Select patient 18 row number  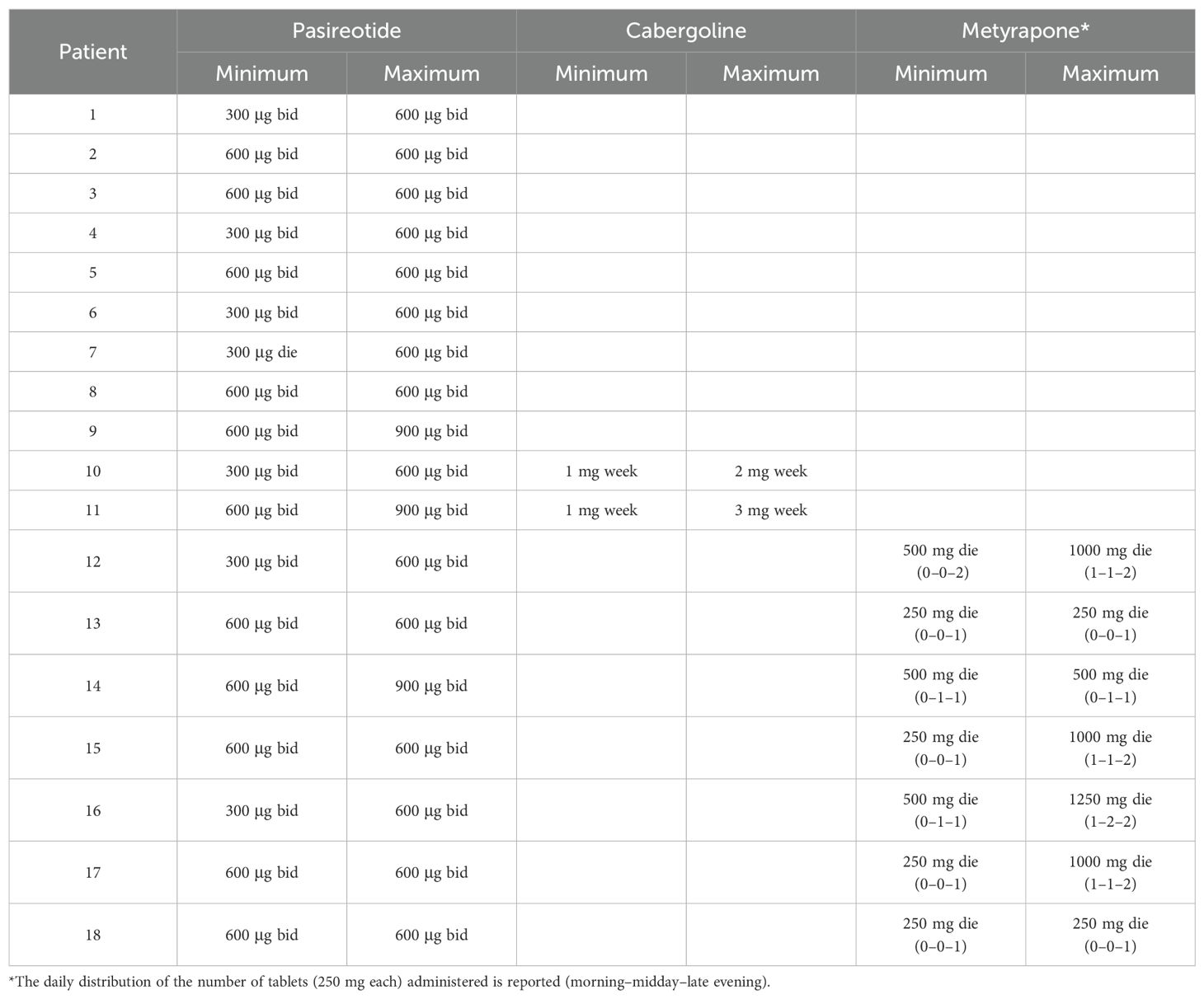point(93,935)
